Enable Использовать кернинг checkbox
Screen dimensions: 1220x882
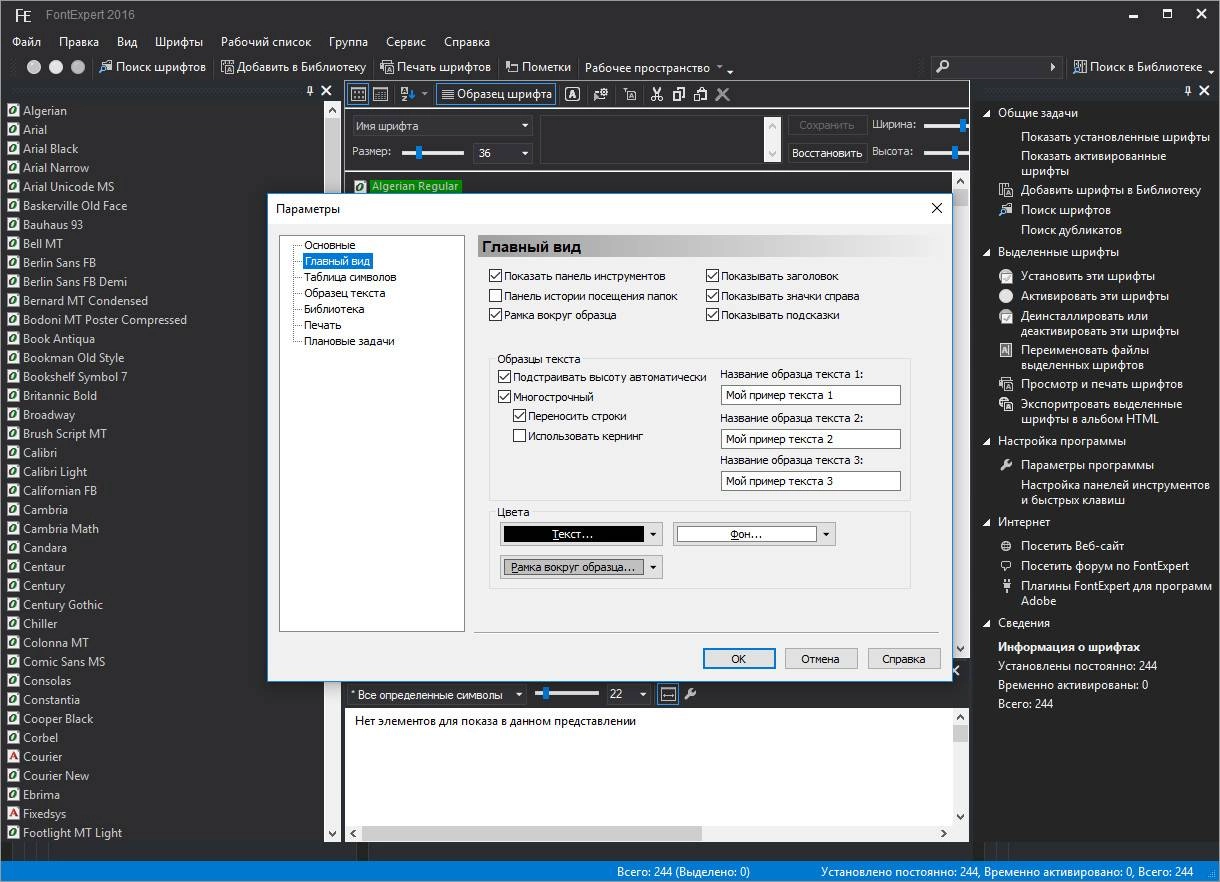[519, 436]
